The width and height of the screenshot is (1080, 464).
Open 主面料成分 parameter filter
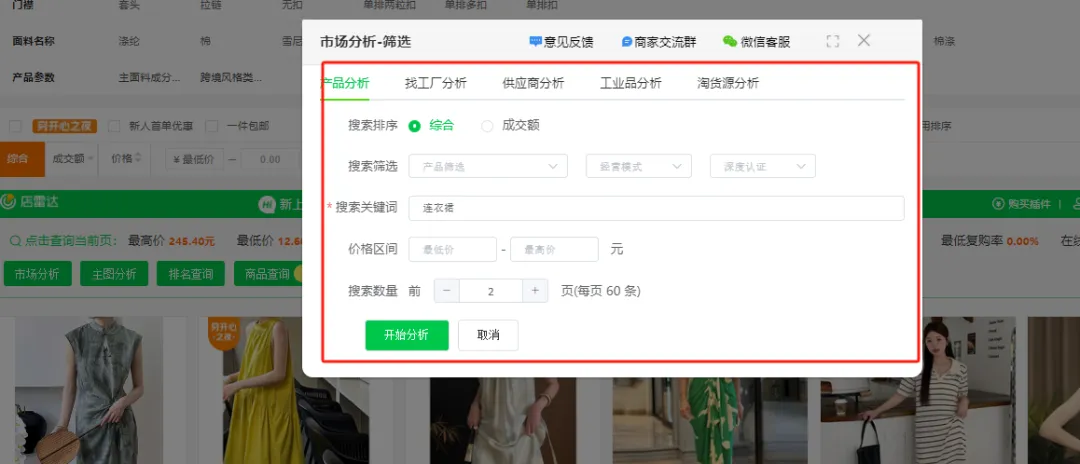click(149, 78)
